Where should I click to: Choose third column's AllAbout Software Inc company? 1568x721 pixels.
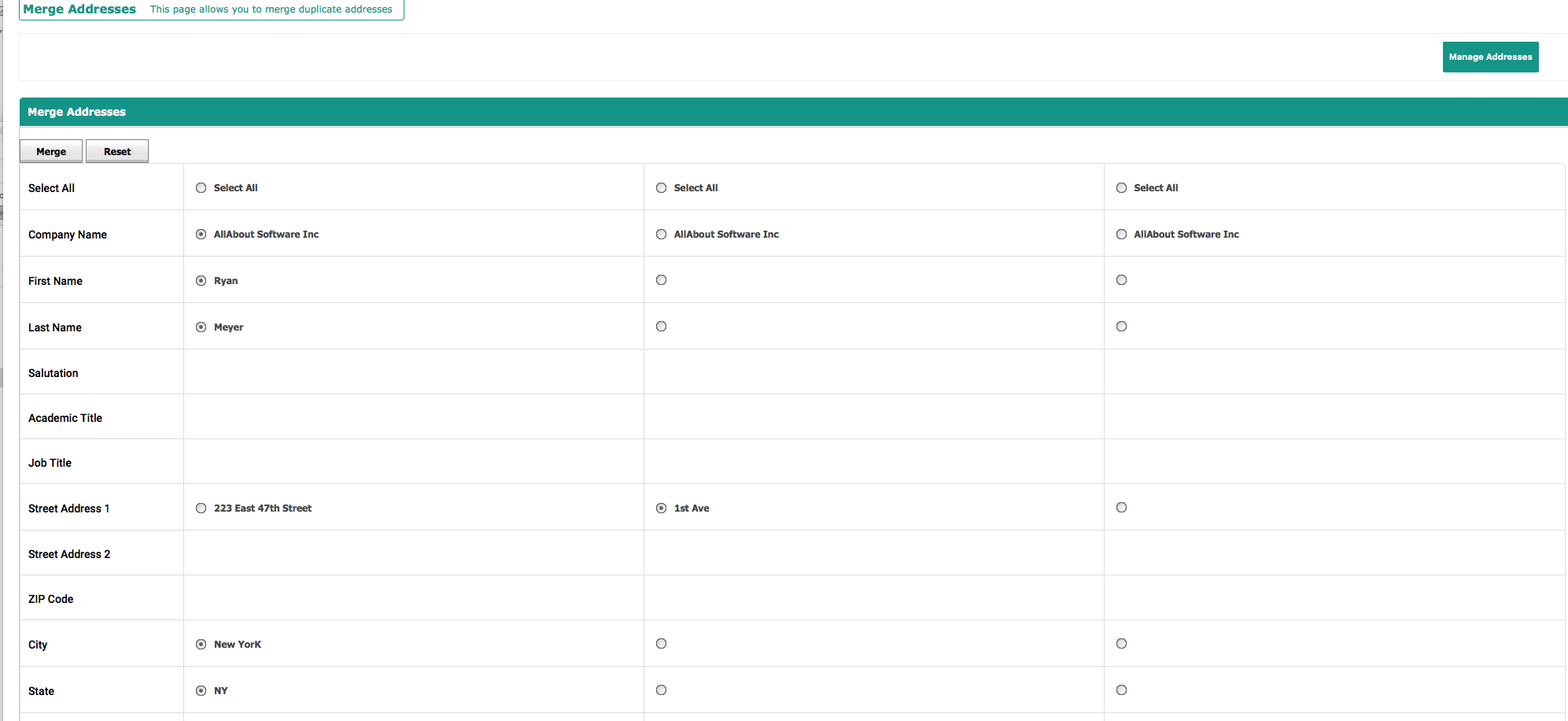point(1122,235)
